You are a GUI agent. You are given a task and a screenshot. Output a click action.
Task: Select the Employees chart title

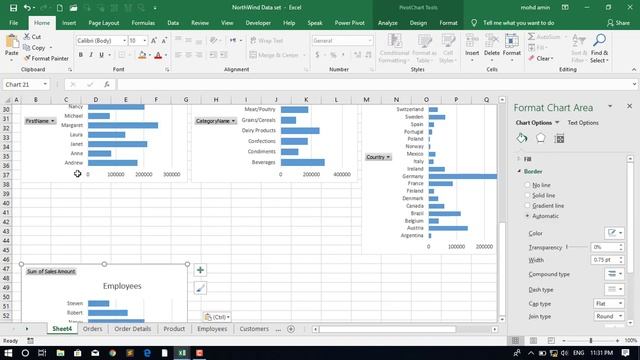tap(122, 286)
